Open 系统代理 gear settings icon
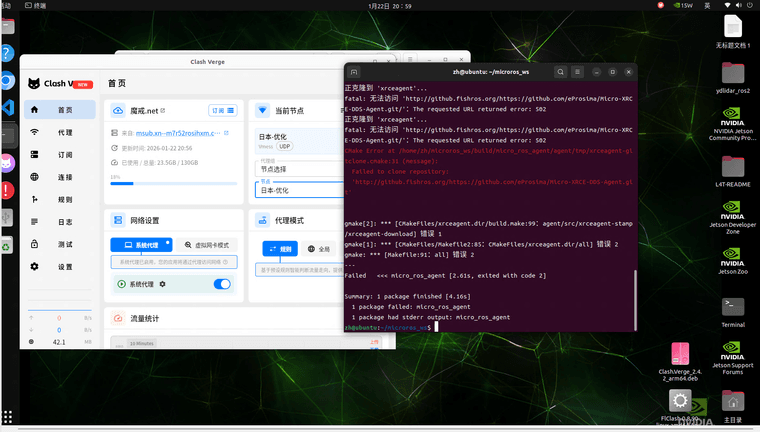760x432 pixels. (162, 284)
